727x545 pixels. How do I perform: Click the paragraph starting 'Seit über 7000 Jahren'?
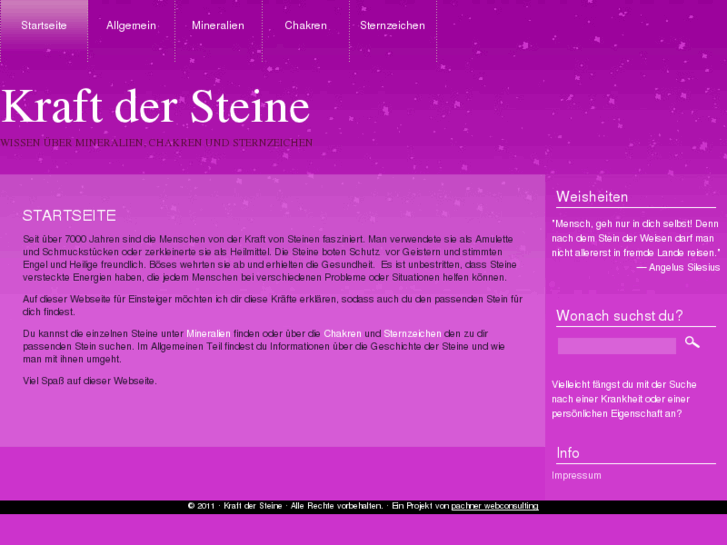coord(269,258)
